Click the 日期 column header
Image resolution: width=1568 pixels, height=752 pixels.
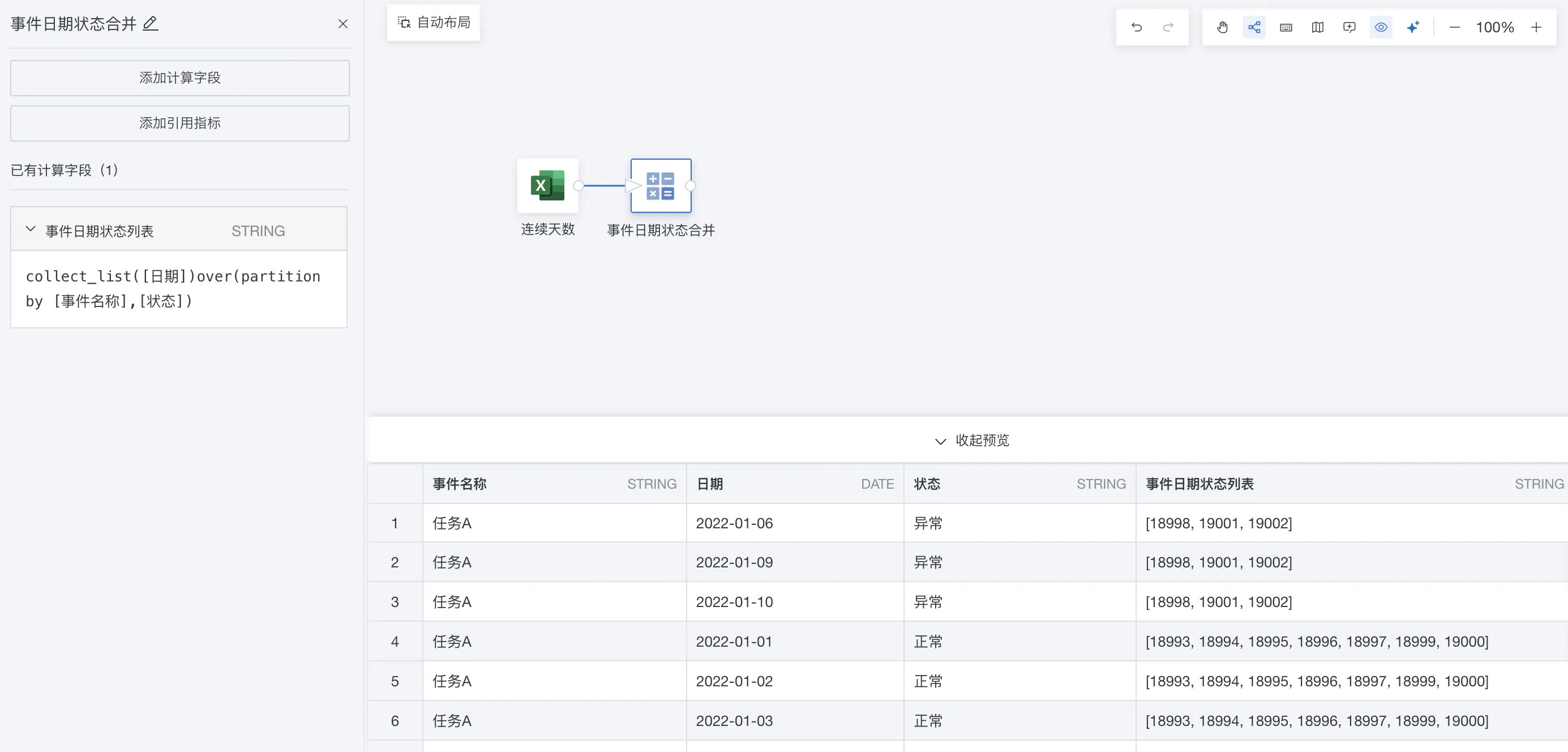point(795,484)
